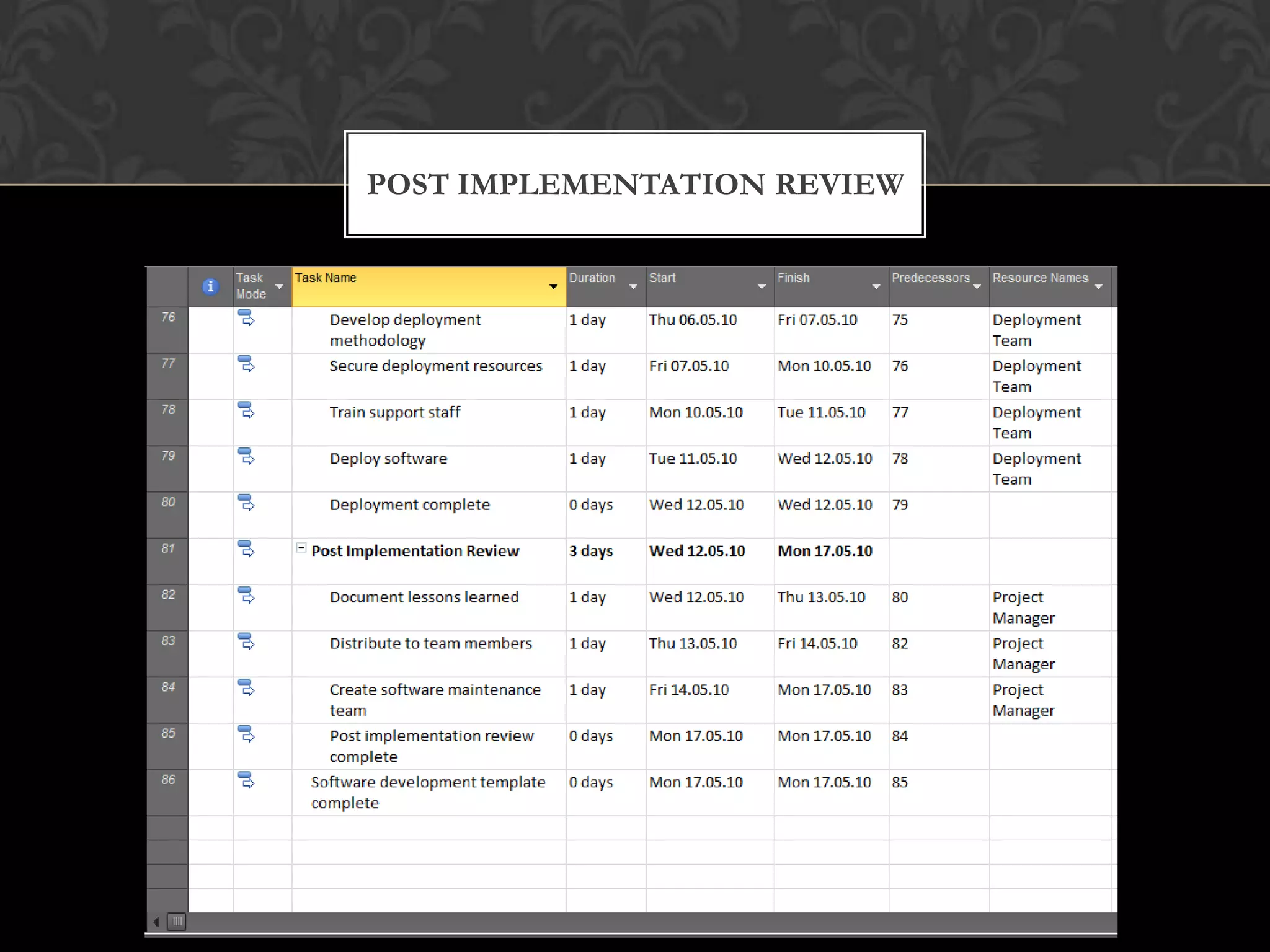Click finish date 'Thu 13.05.10' in row 82
The image size is (1270, 952).
pos(821,597)
